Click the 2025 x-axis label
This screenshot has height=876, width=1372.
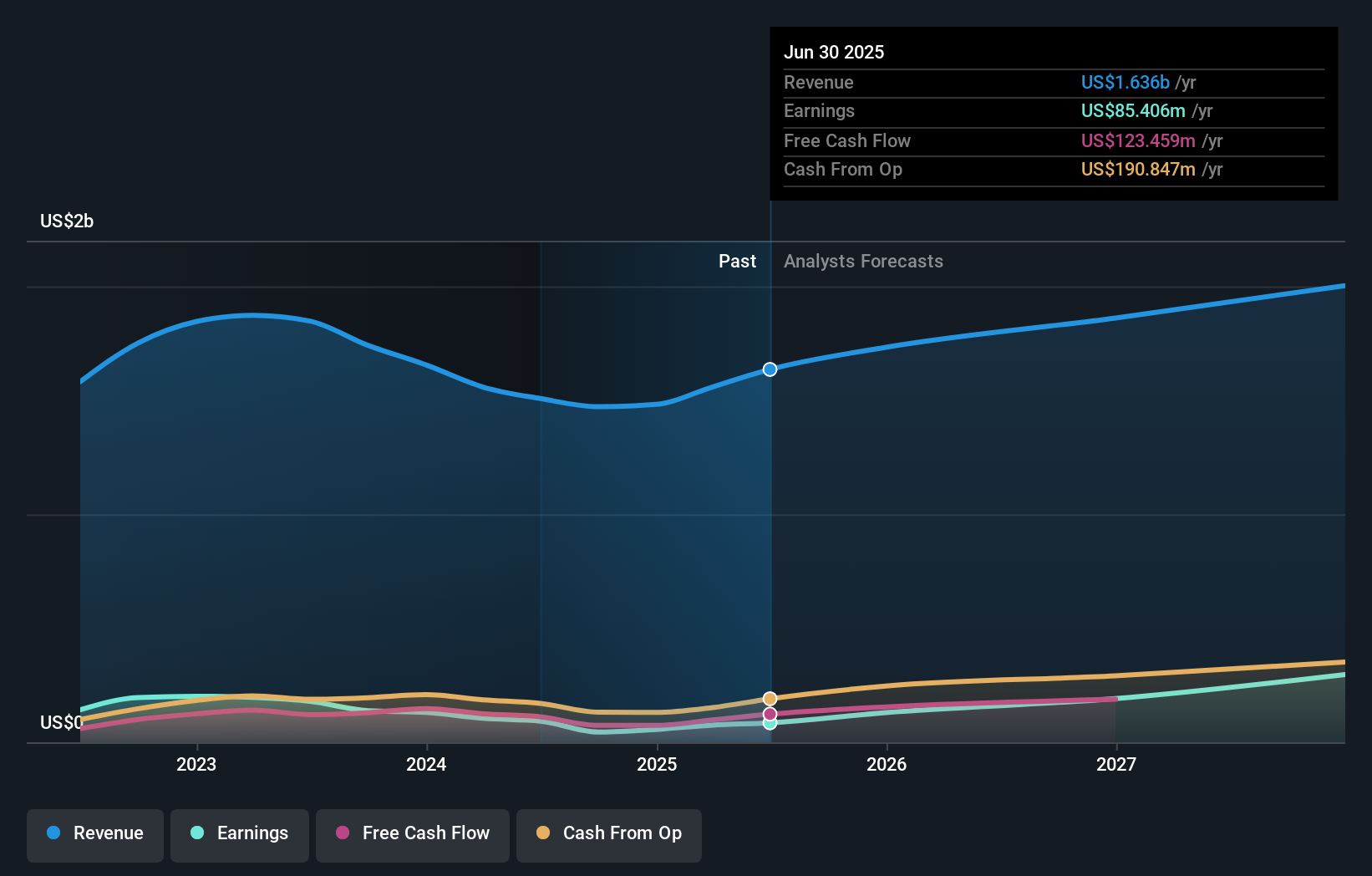tap(657, 764)
